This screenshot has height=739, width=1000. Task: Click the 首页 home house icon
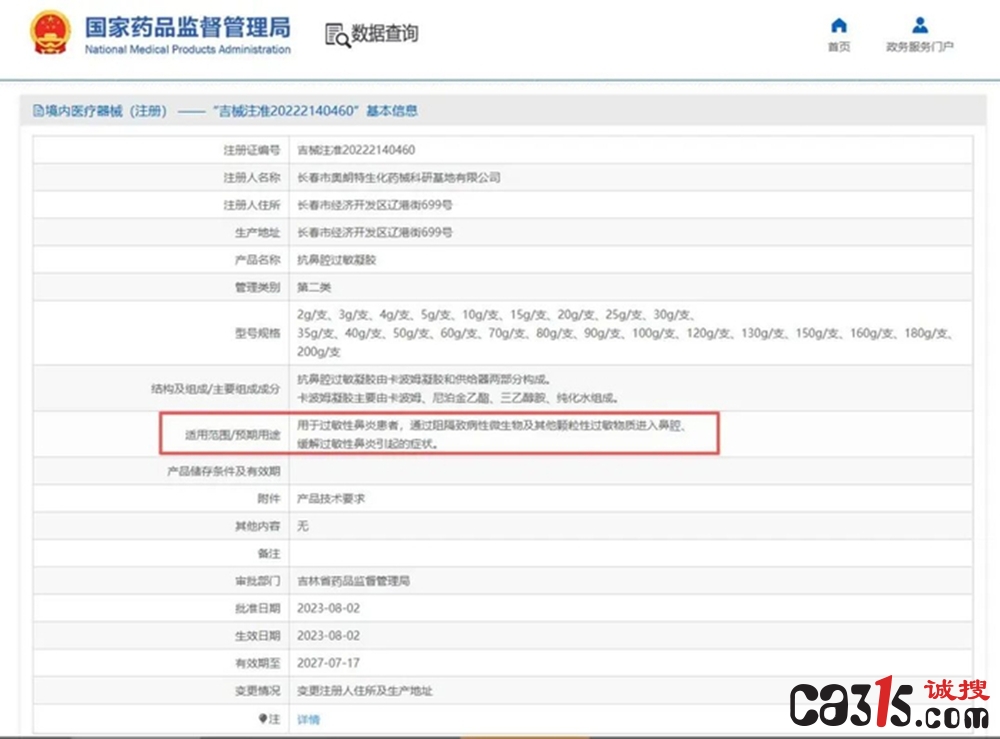pos(839,26)
